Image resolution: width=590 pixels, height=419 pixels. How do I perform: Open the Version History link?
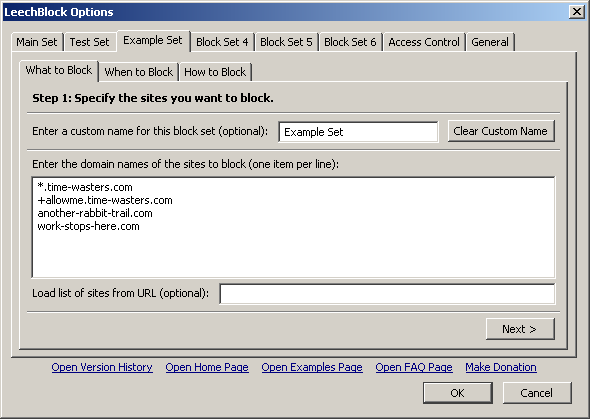(x=102, y=367)
